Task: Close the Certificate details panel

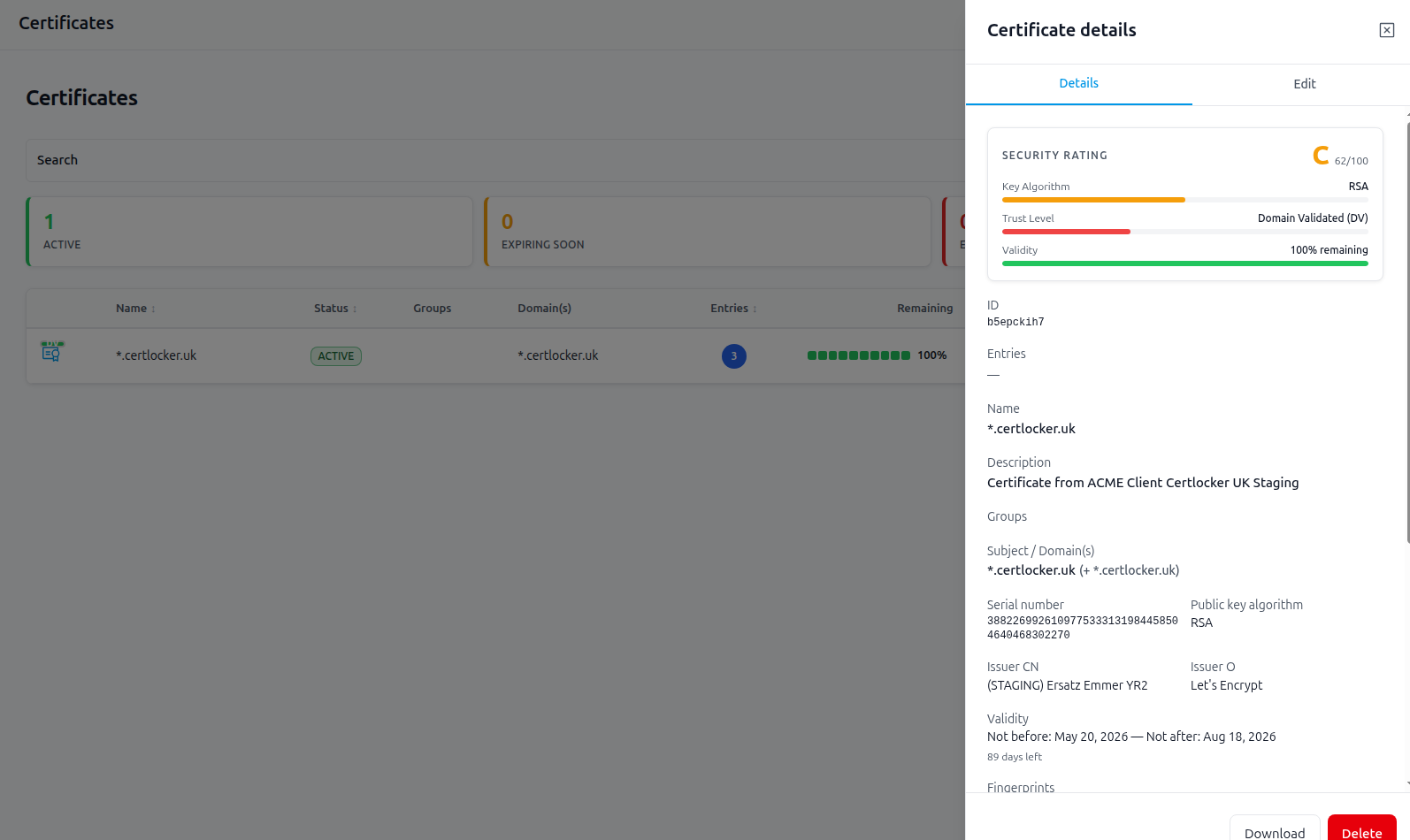Action: point(1386,30)
